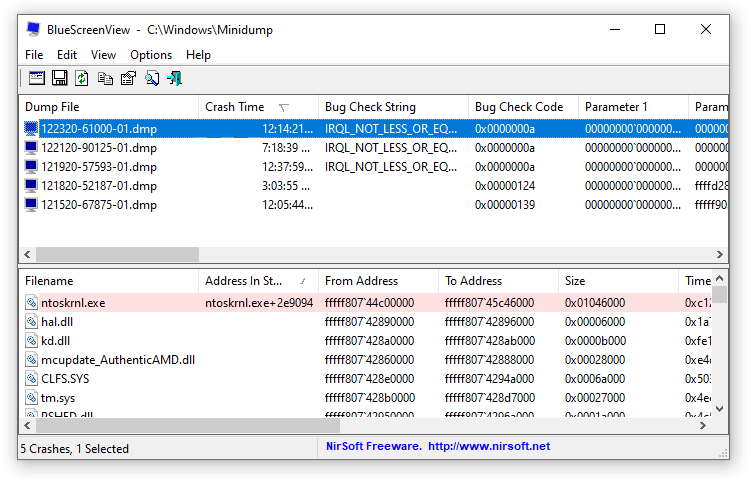Open the nirsoft.net link in status bar
751x484 pixels.
(x=489, y=446)
